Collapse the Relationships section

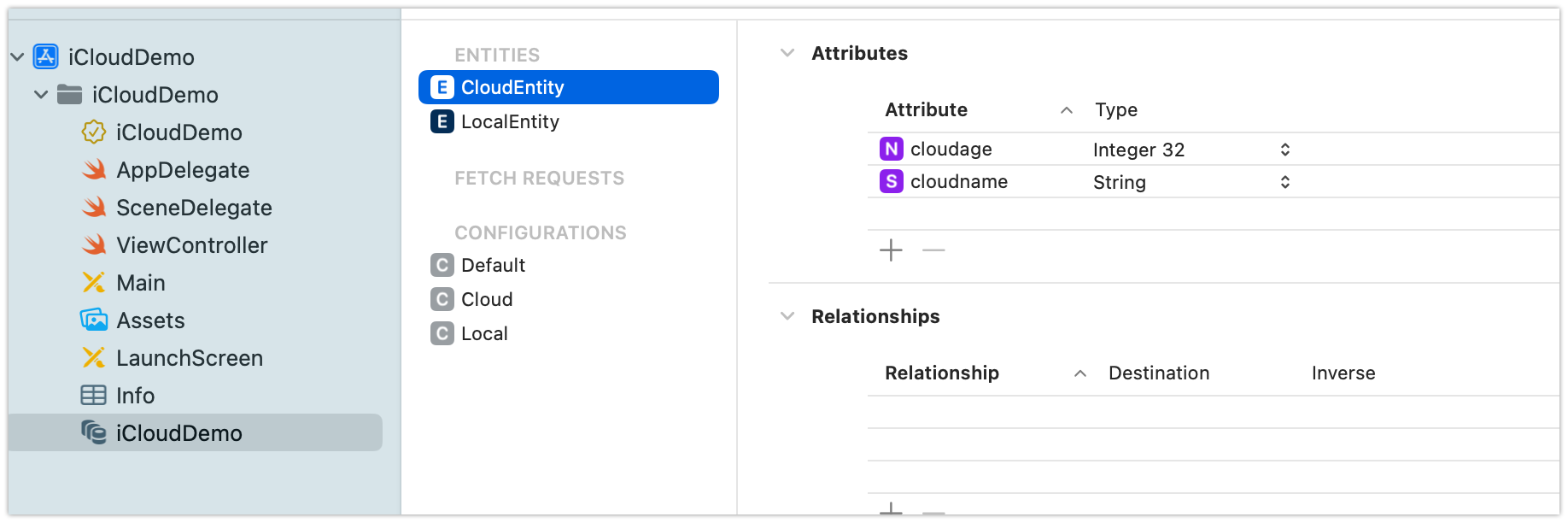pos(787,316)
